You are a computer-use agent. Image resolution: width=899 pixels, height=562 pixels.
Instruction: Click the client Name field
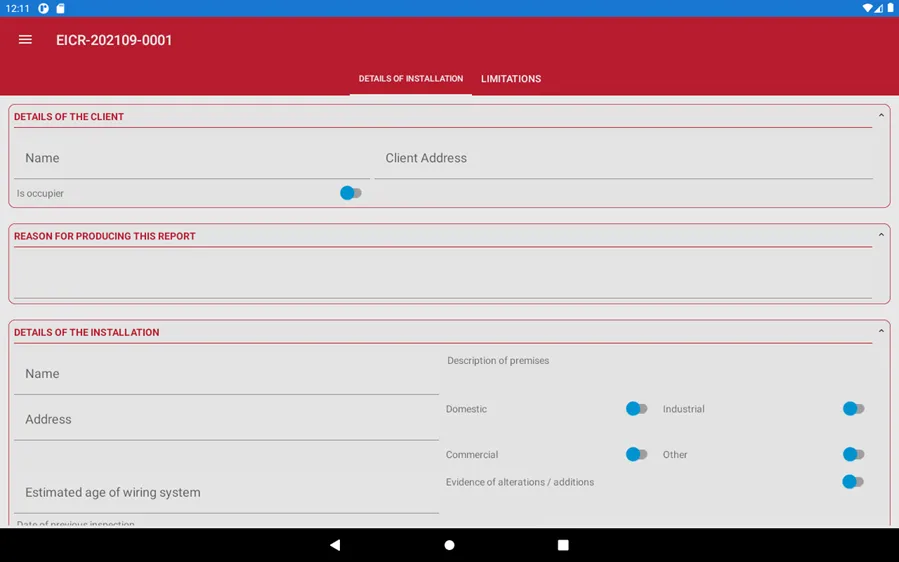coord(190,159)
